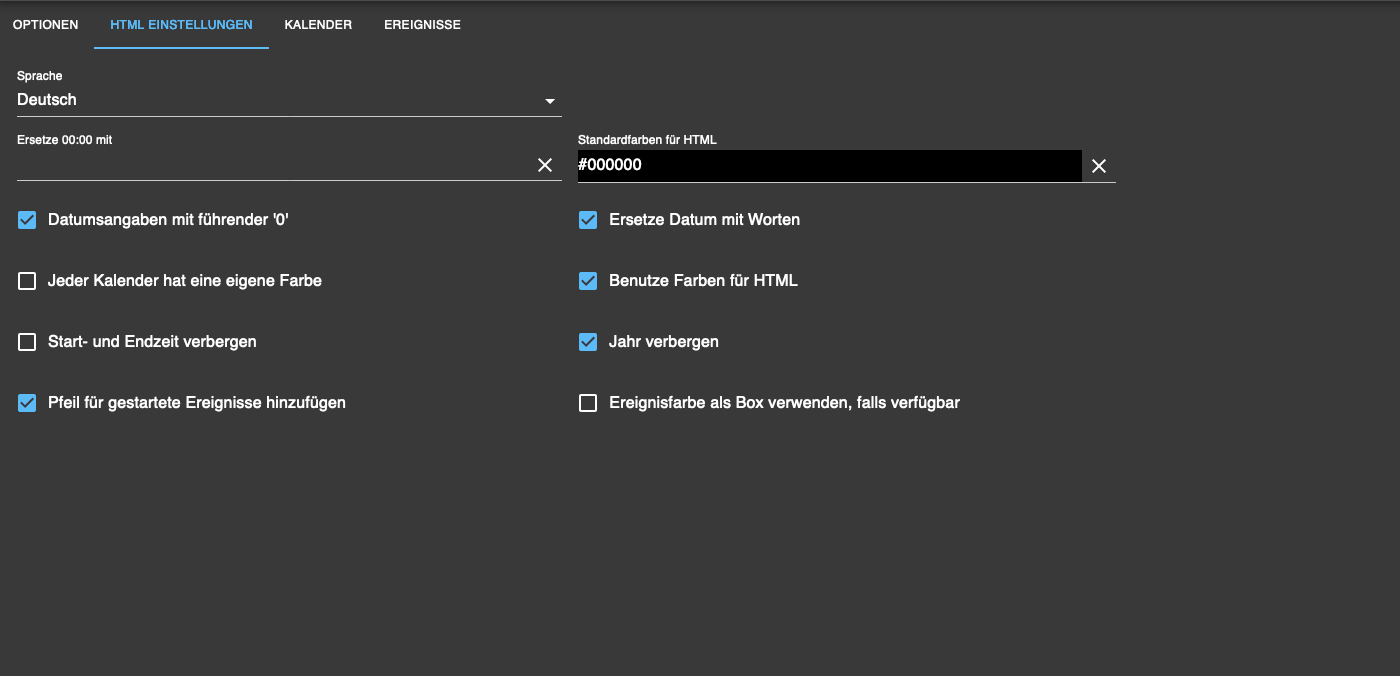1400x676 pixels.
Task: Focus the 'Ersetze 00:00 mit' text input
Action: (270, 165)
